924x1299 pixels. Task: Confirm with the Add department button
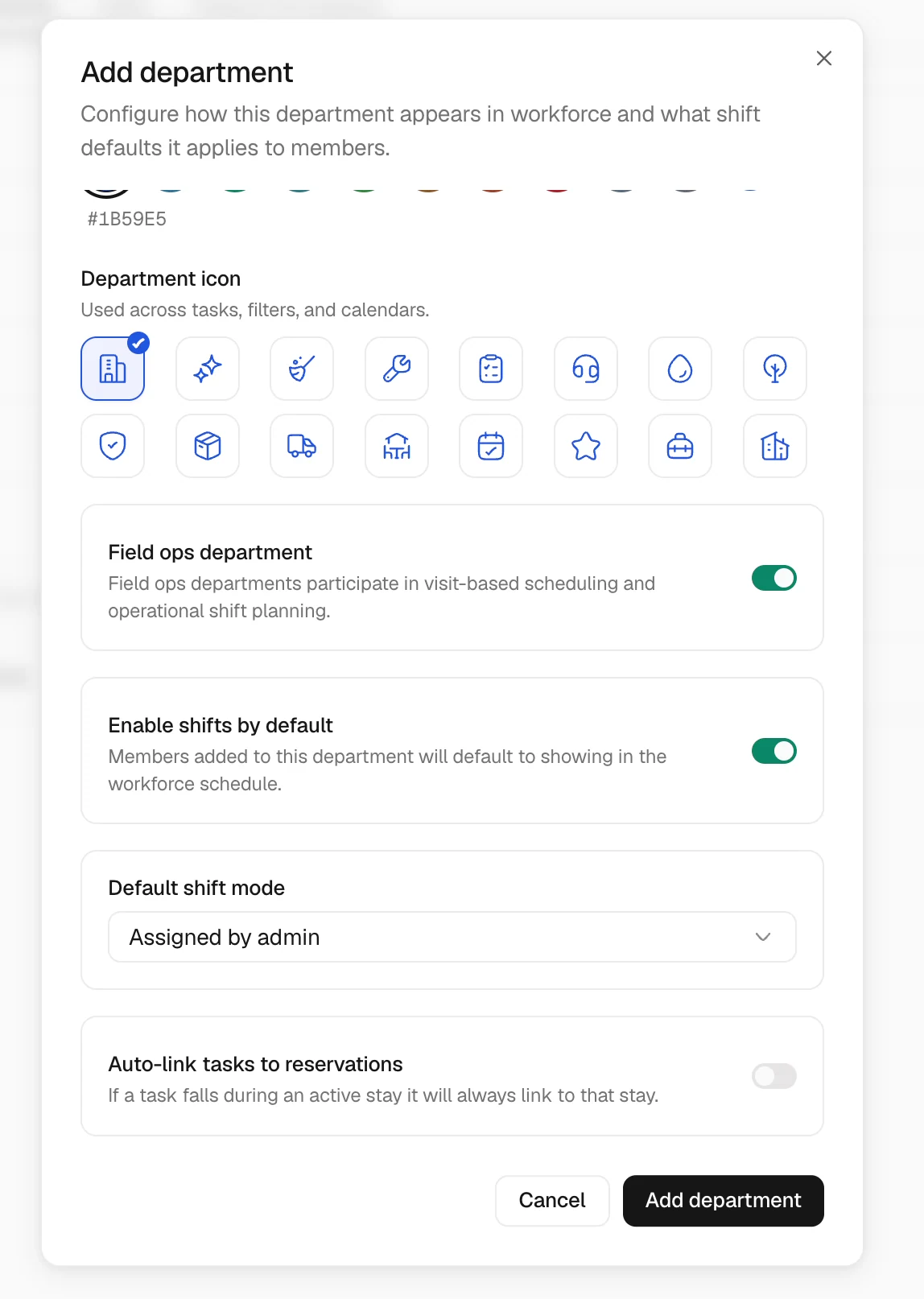click(724, 1201)
